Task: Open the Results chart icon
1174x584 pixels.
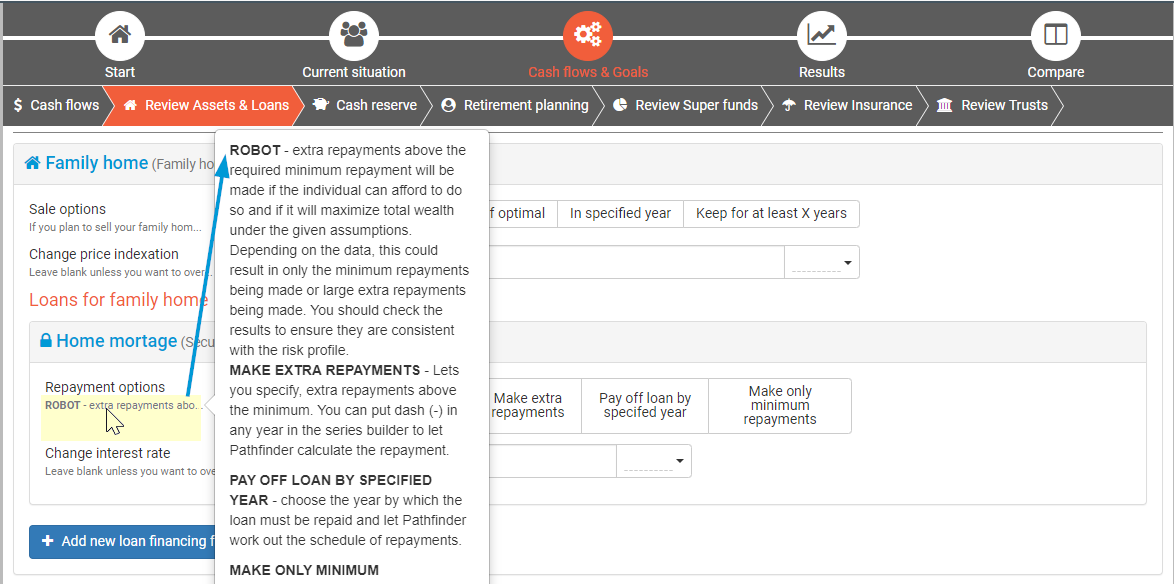Action: [x=821, y=35]
